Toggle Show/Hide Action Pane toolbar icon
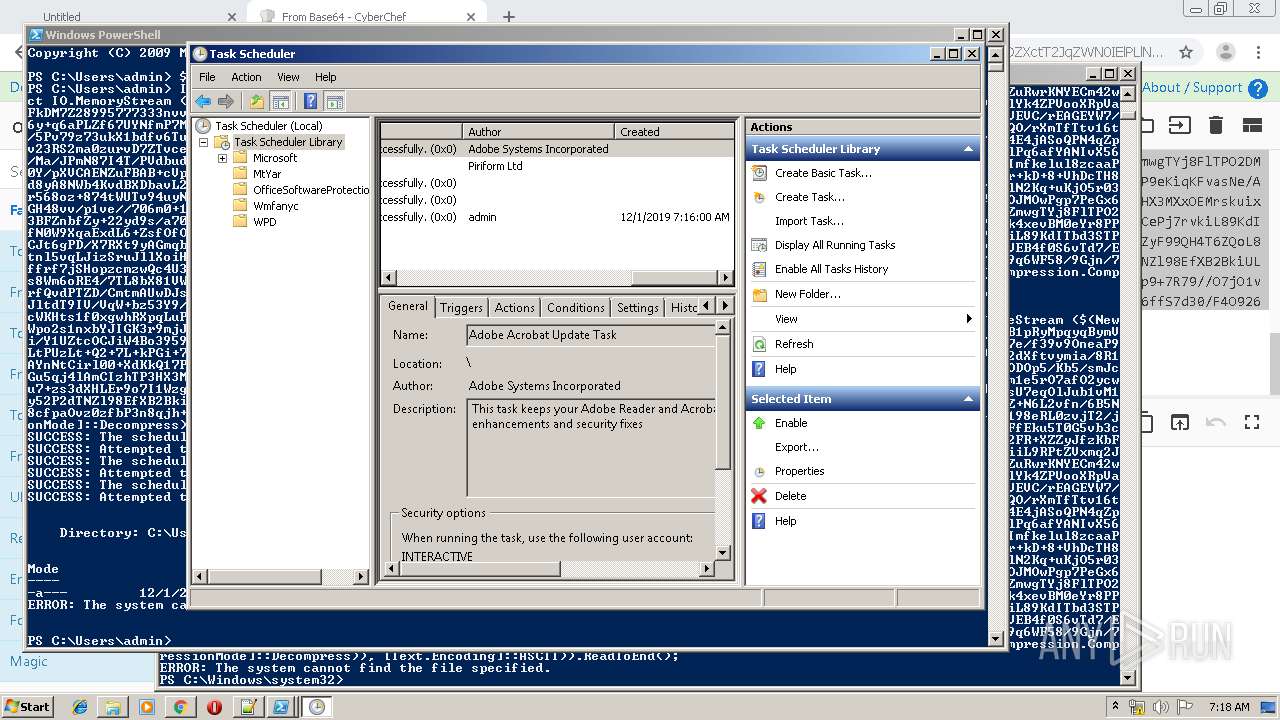Viewport: 1280px width, 720px height. tap(334, 101)
